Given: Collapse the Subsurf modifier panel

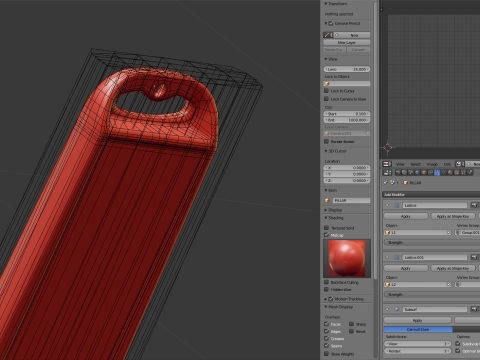Looking at the screenshot, I should [x=387, y=309].
